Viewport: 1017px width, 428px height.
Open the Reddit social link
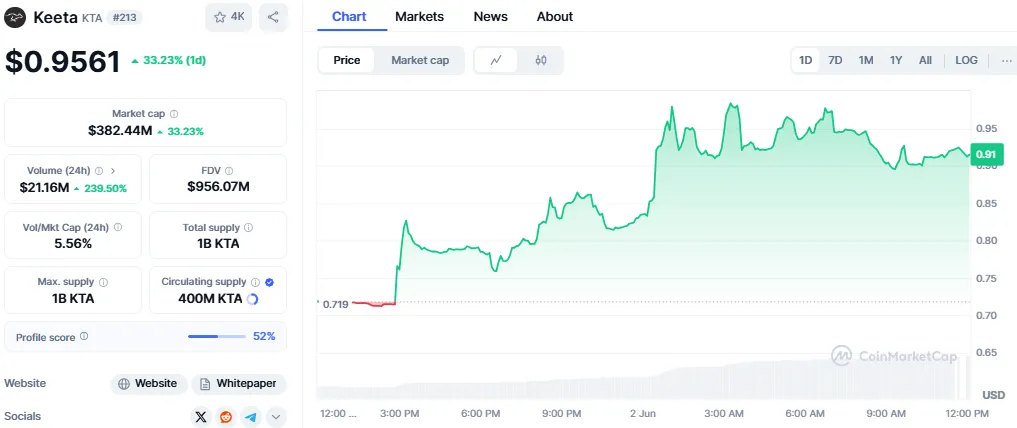coord(226,417)
